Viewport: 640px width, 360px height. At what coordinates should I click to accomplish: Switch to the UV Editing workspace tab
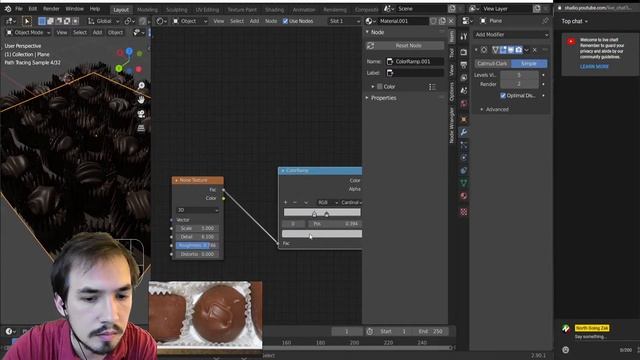[x=207, y=9]
